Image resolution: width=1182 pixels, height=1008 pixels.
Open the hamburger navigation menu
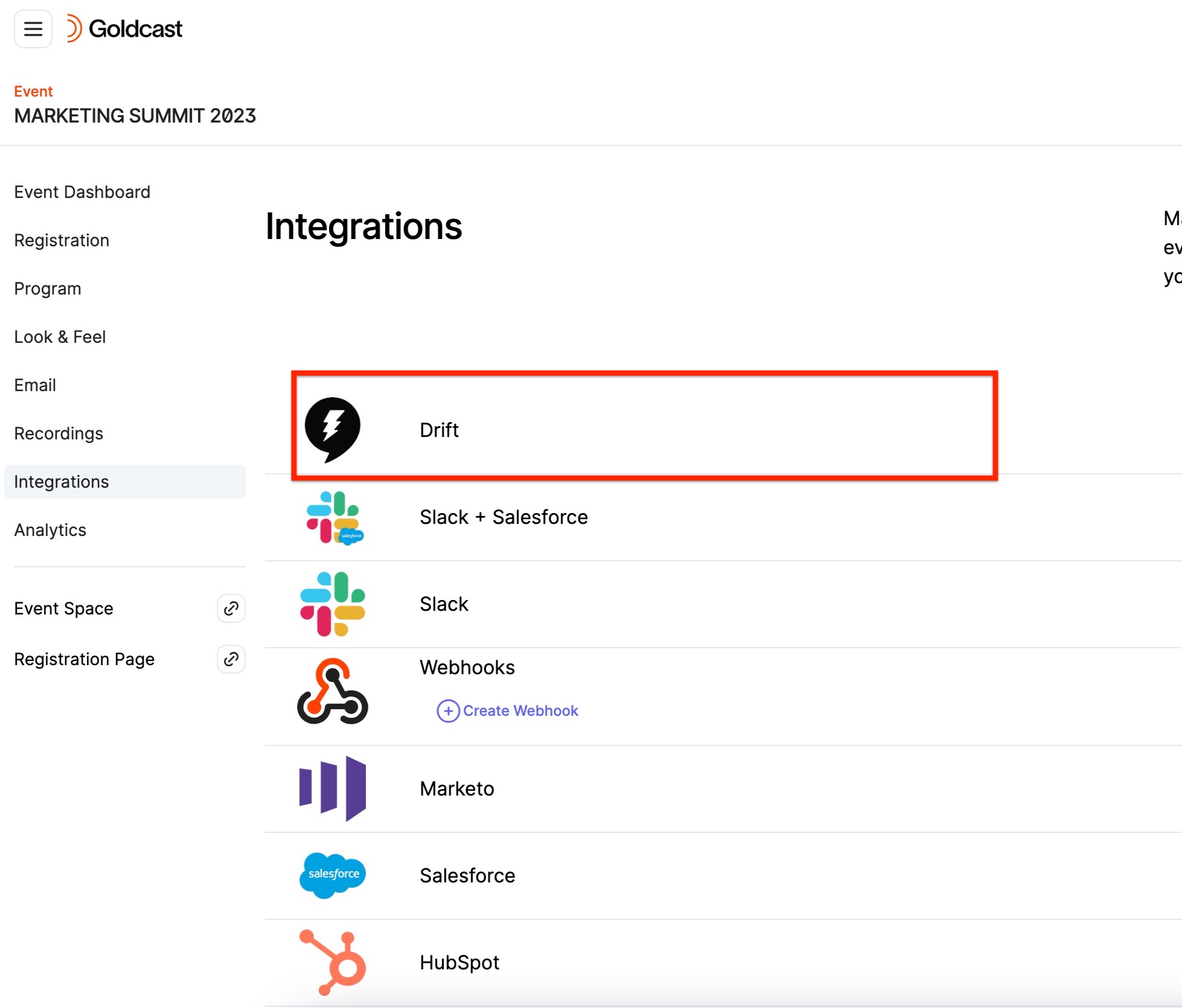[x=33, y=29]
